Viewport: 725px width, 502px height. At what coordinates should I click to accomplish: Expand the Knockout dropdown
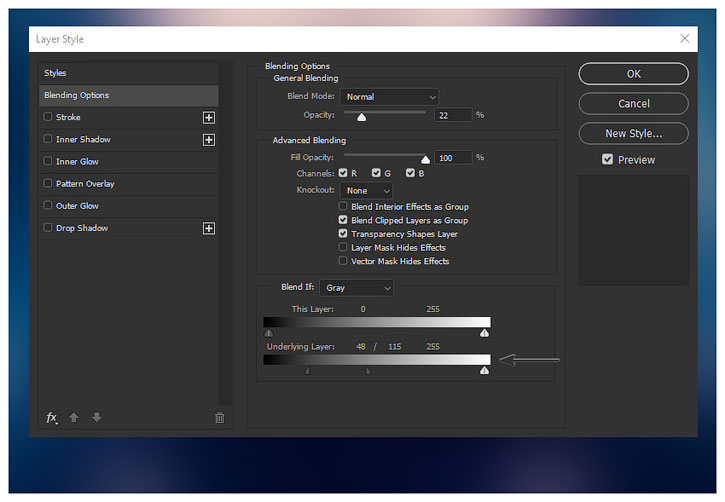[366, 190]
